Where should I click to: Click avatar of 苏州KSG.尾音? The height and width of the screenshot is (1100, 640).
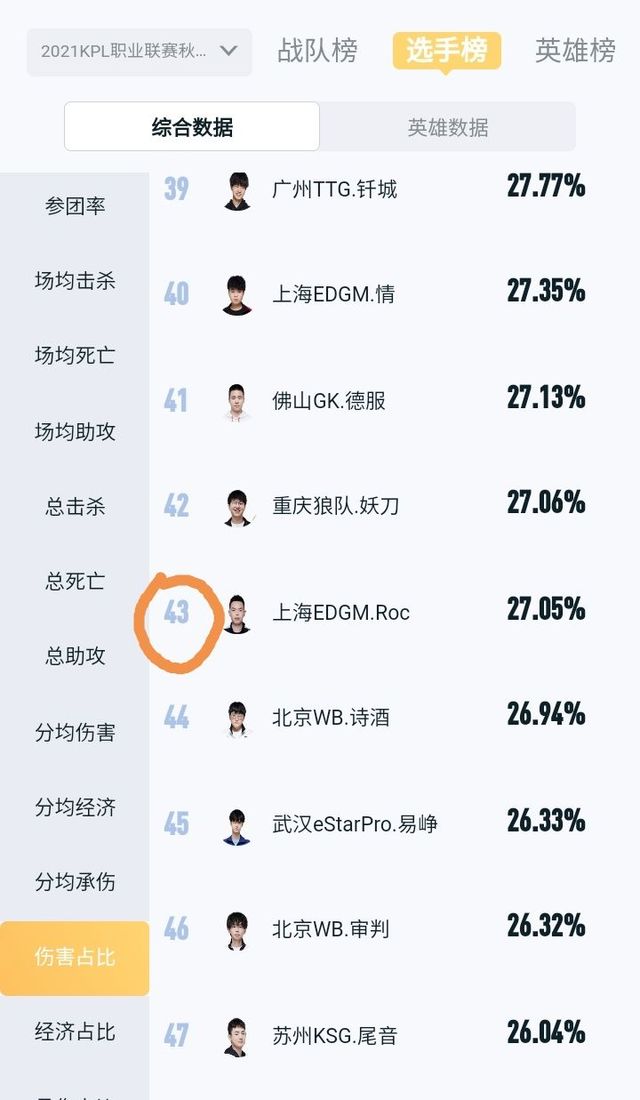[x=237, y=1036]
